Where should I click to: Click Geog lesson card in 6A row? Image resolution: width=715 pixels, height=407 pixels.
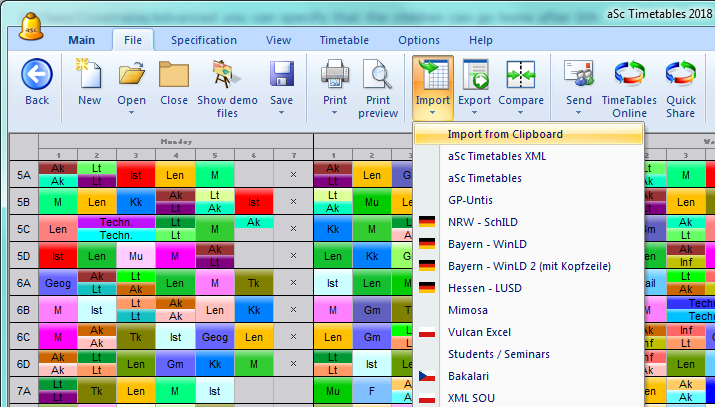click(58, 283)
